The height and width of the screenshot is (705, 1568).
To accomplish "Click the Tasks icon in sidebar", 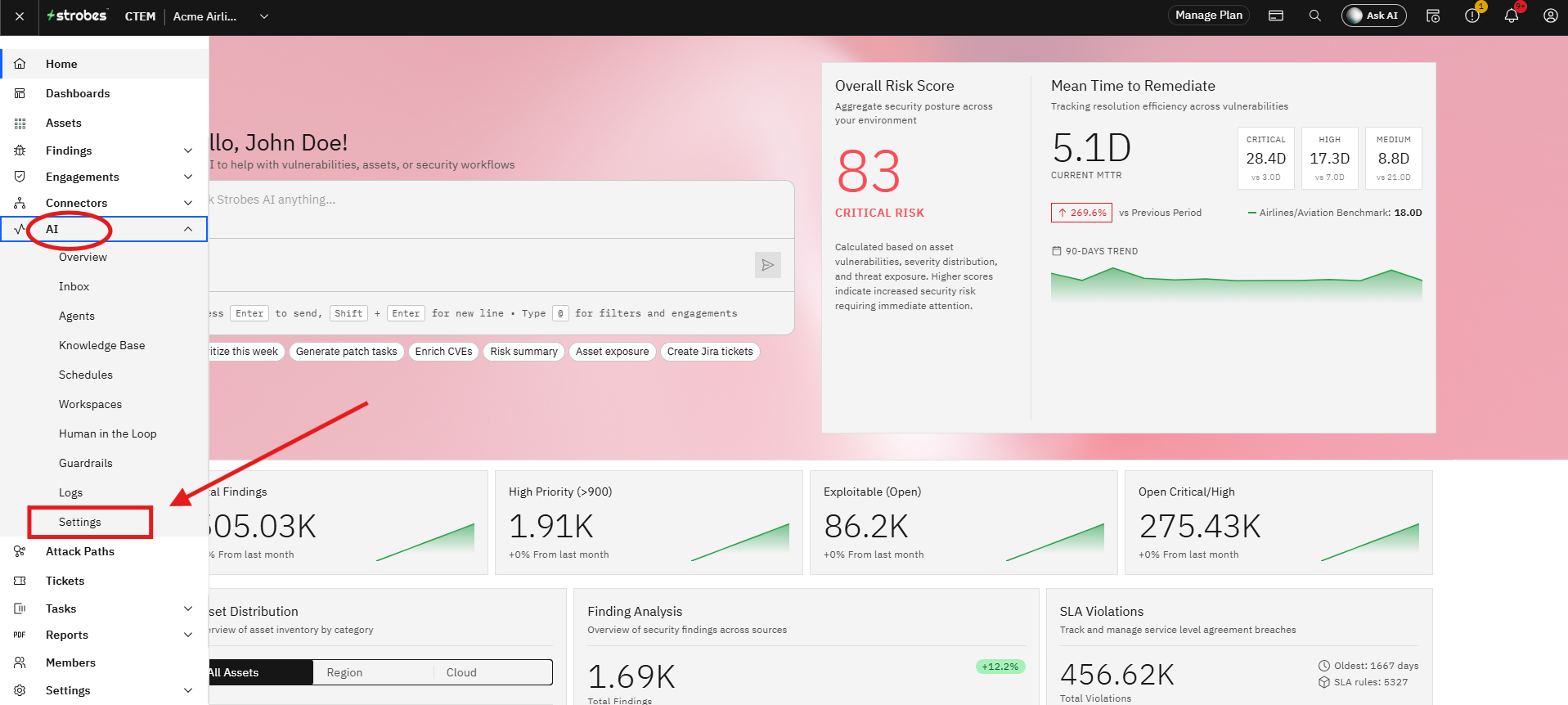I will (20, 608).
